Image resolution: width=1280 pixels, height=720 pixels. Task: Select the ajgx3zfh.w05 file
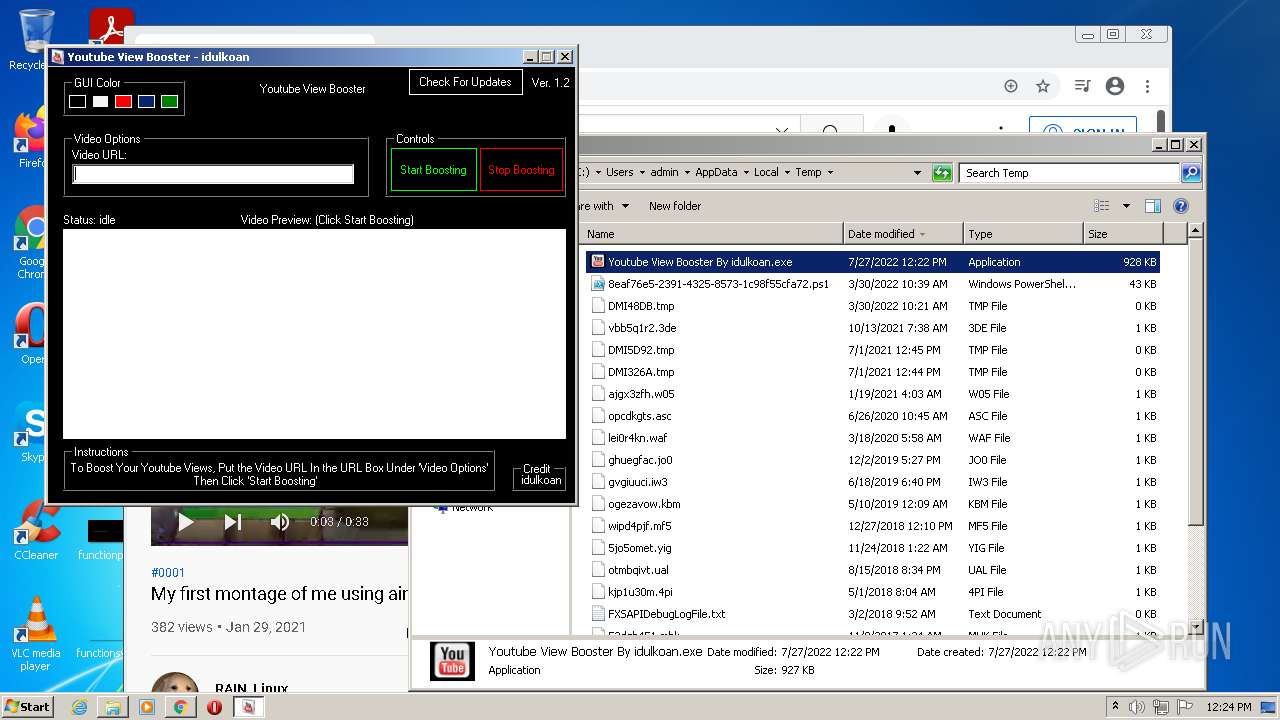873,394
